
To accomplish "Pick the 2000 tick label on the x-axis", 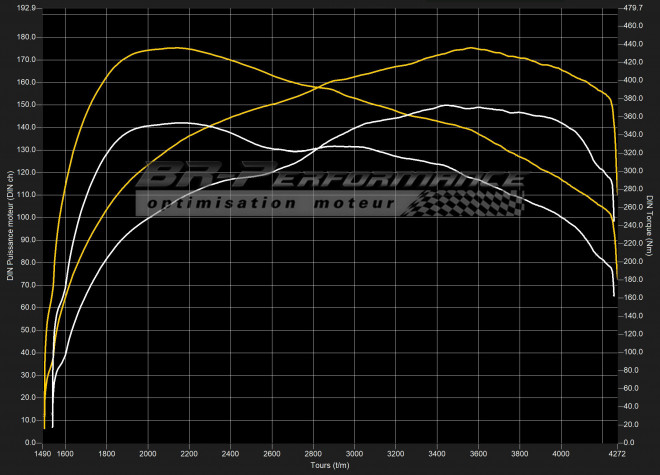I will [148, 452].
